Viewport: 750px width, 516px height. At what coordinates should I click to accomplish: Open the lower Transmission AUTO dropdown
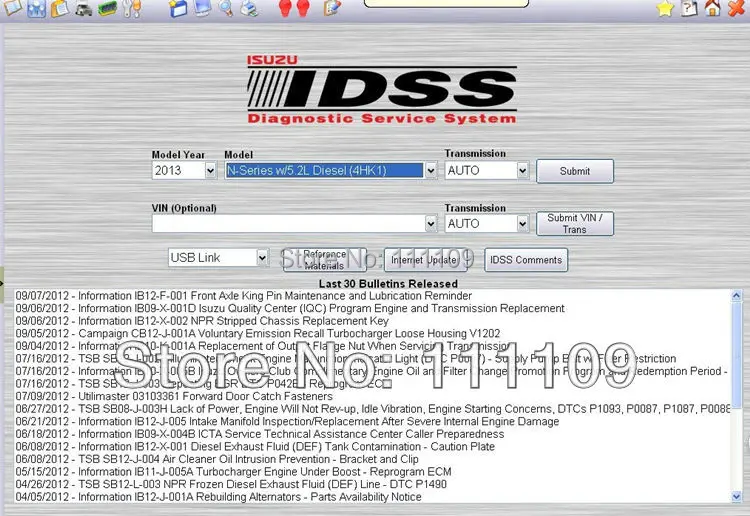486,223
